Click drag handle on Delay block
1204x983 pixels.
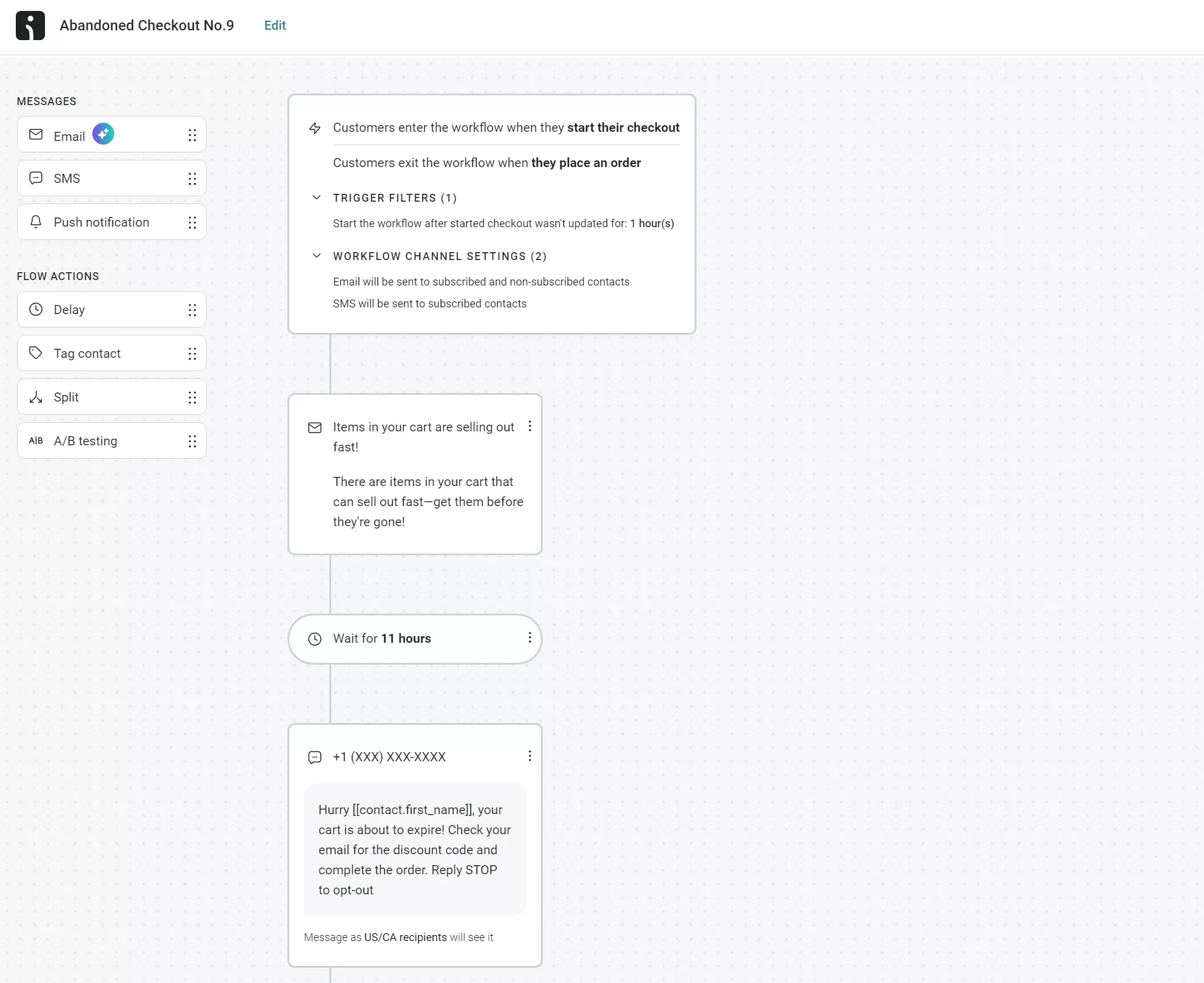pos(192,310)
